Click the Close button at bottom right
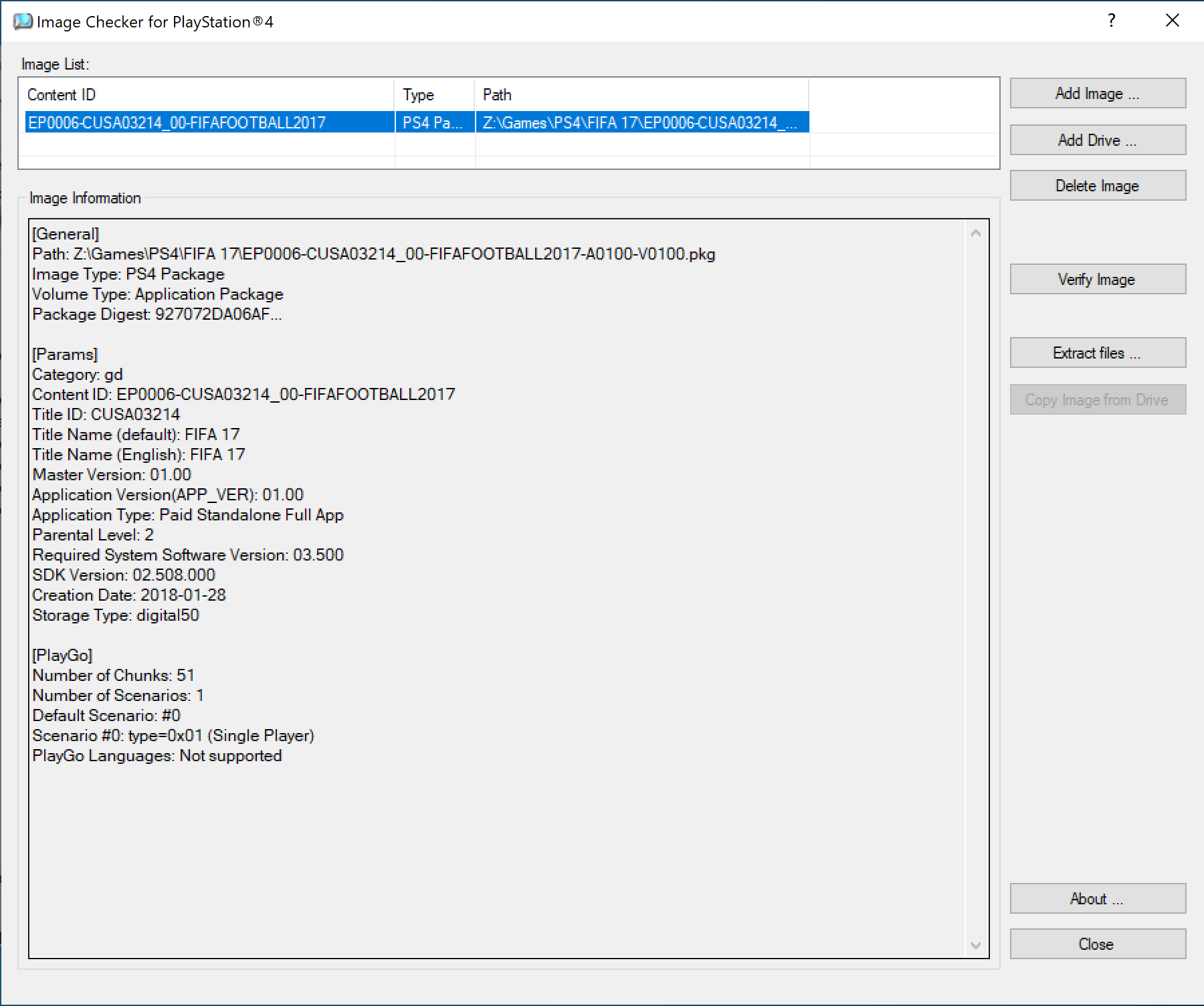The image size is (1204, 1006). click(1098, 944)
